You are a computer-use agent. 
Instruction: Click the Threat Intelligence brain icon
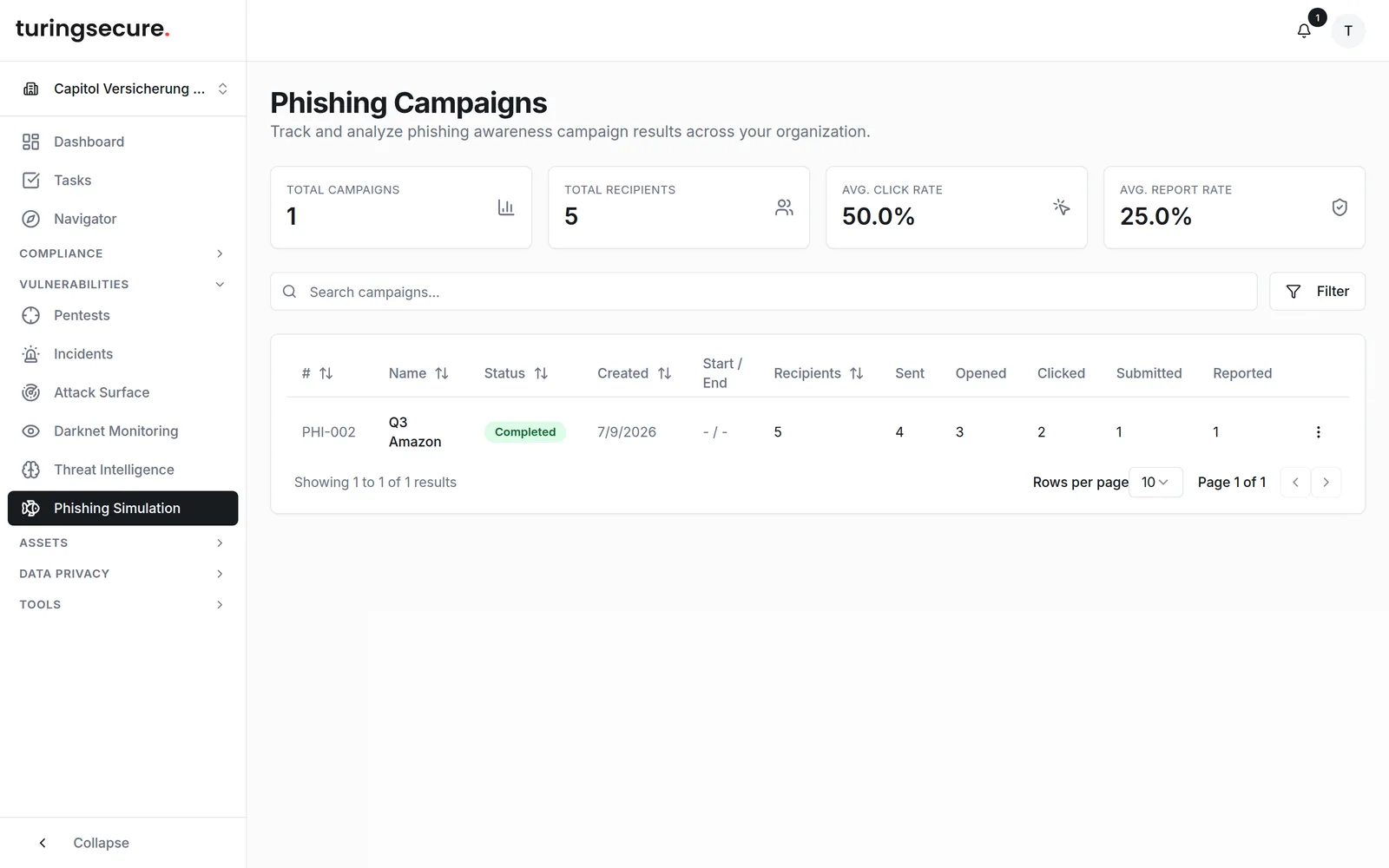[x=31, y=470]
